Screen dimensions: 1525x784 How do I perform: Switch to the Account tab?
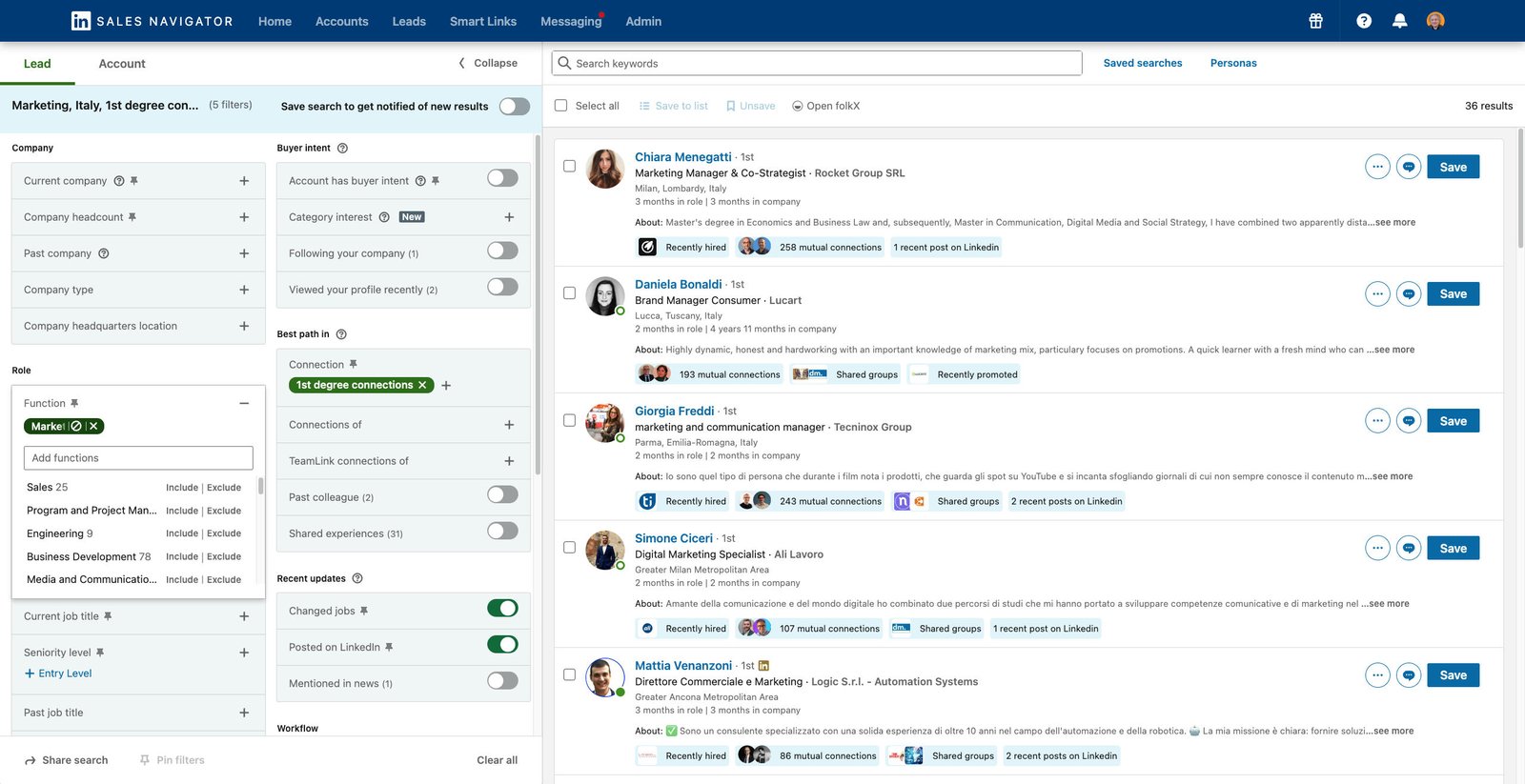tap(122, 64)
